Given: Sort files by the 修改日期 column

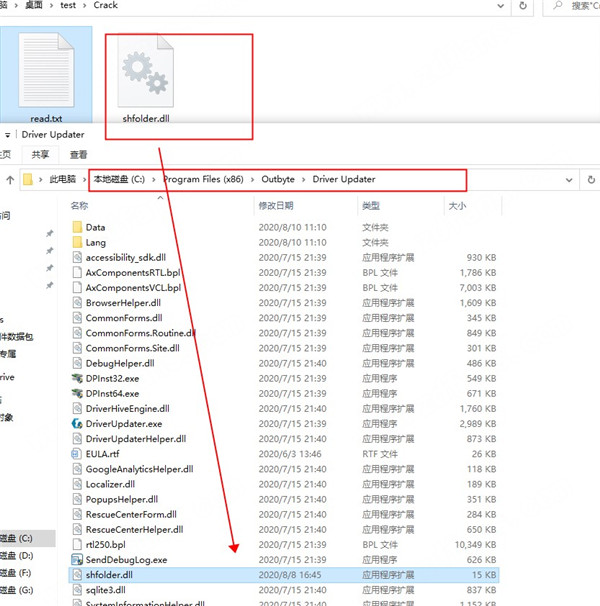Looking at the screenshot, I should [276, 206].
